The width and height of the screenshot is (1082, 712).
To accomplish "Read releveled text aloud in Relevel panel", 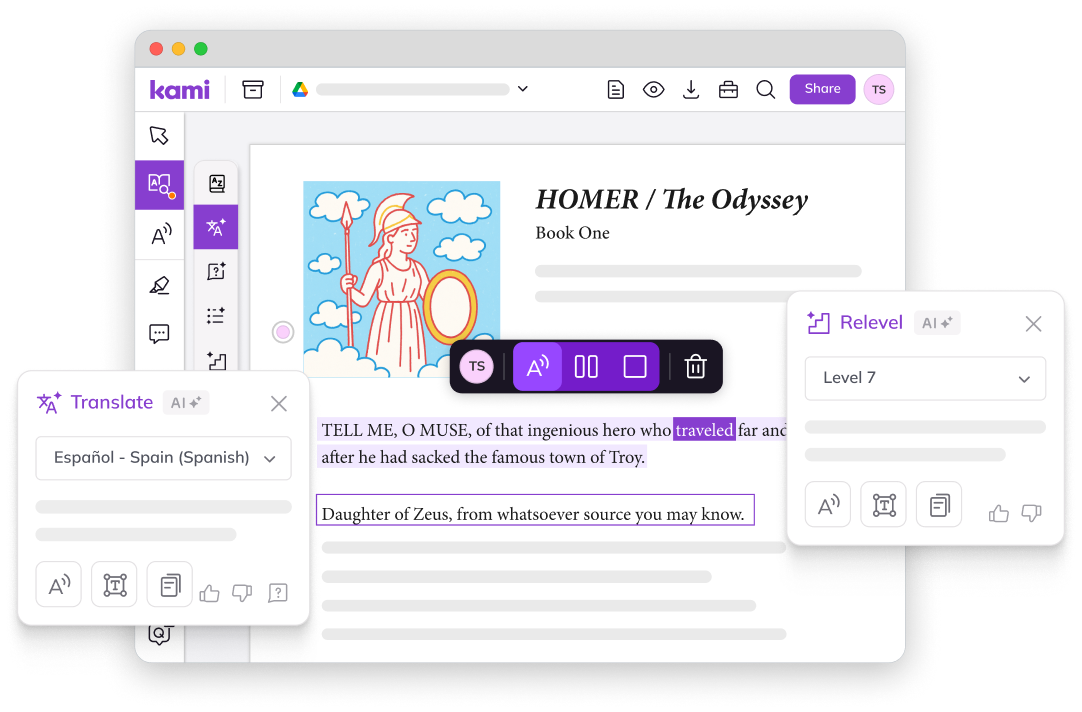I will tap(828, 504).
